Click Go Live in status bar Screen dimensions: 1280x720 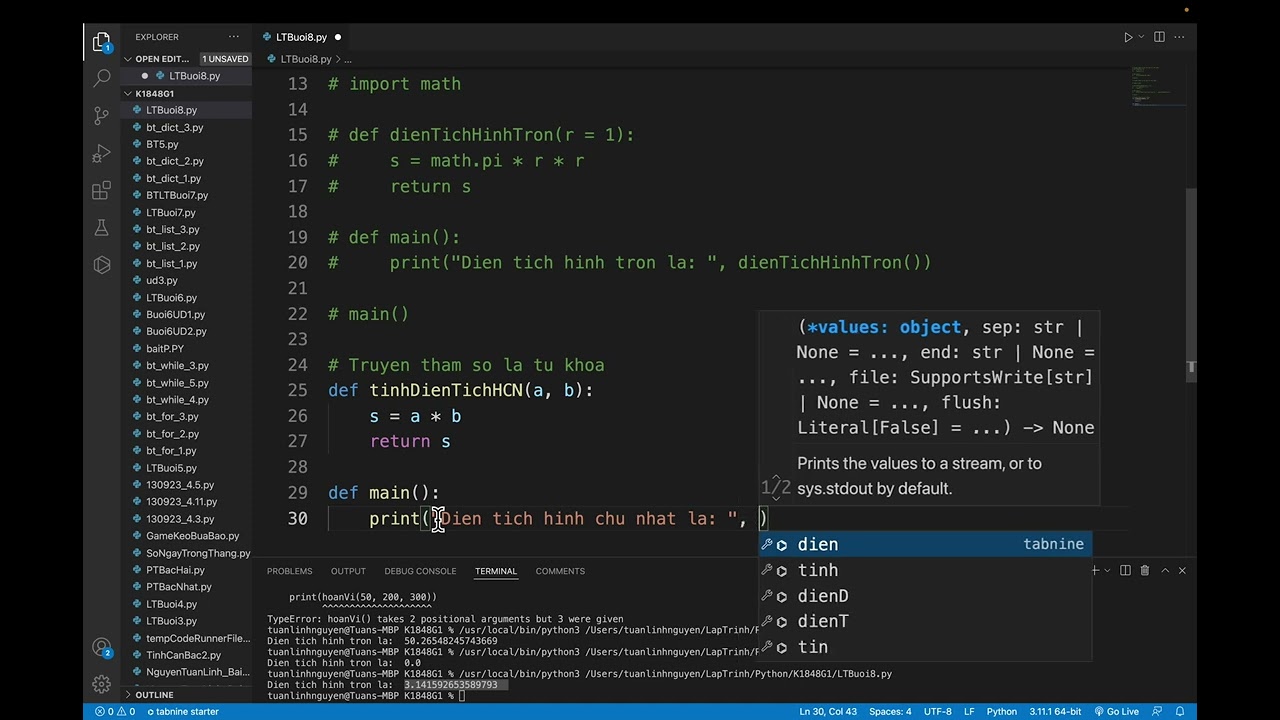[1115, 712]
